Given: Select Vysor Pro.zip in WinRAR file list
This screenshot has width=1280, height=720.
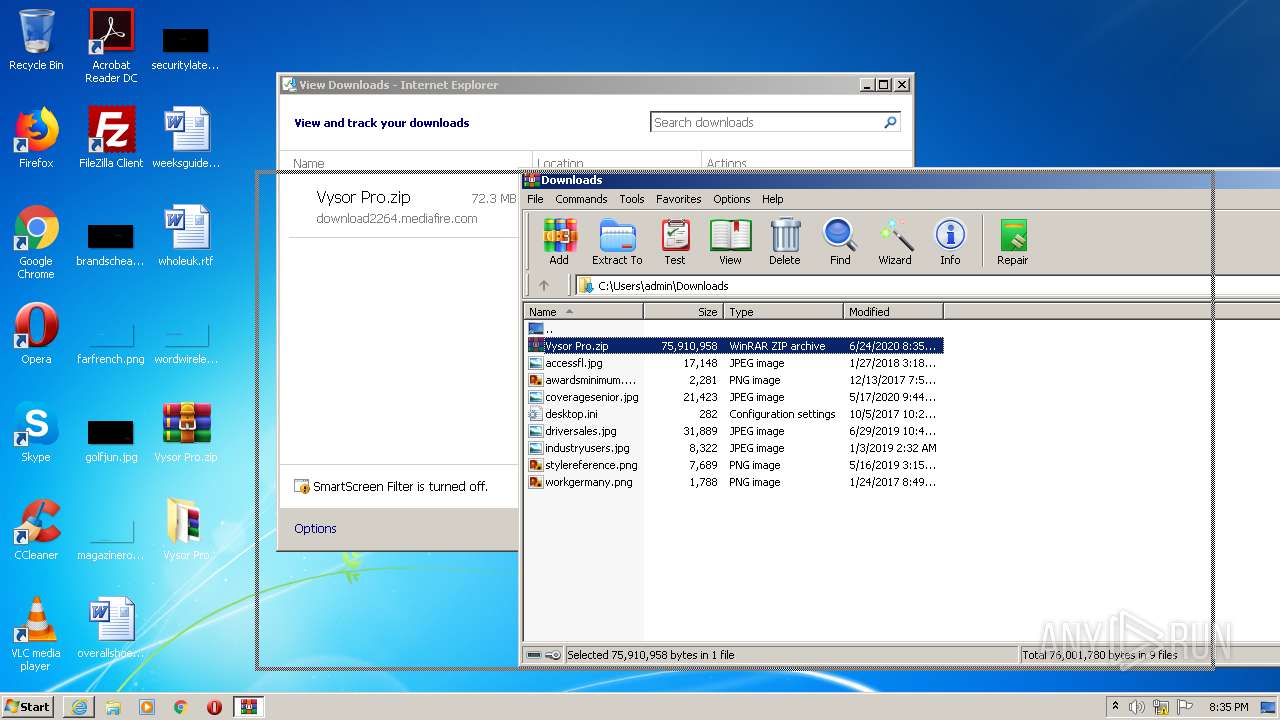Looking at the screenshot, I should (735, 346).
